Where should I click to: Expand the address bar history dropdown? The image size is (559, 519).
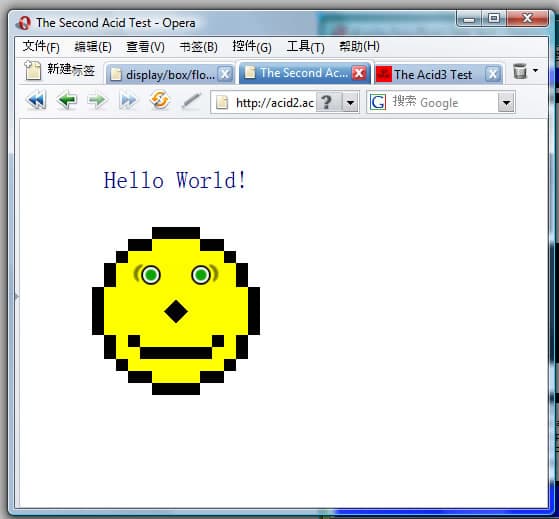[x=350, y=103]
